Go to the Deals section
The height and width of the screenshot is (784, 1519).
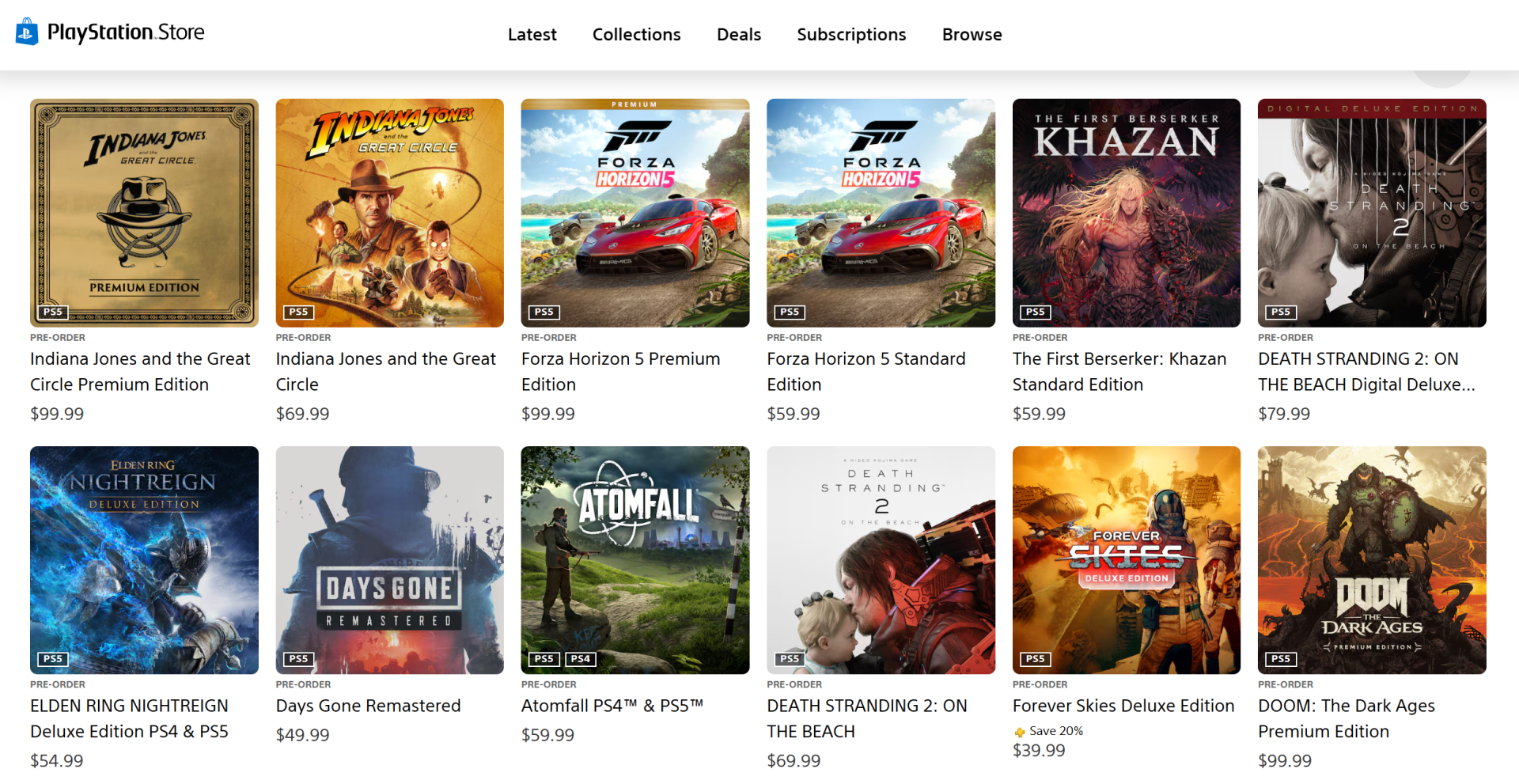pos(739,35)
